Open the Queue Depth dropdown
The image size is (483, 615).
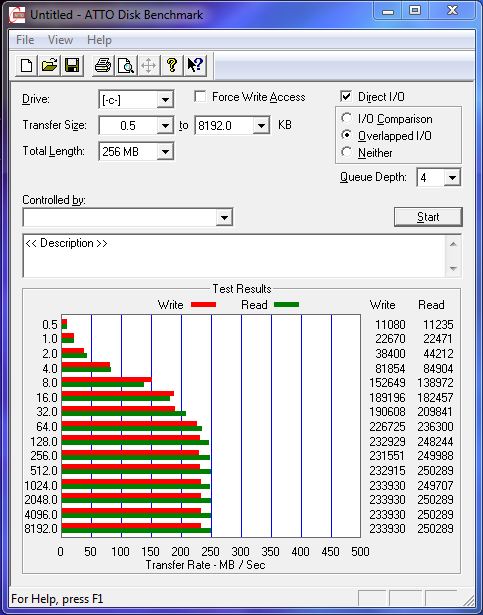pos(452,178)
